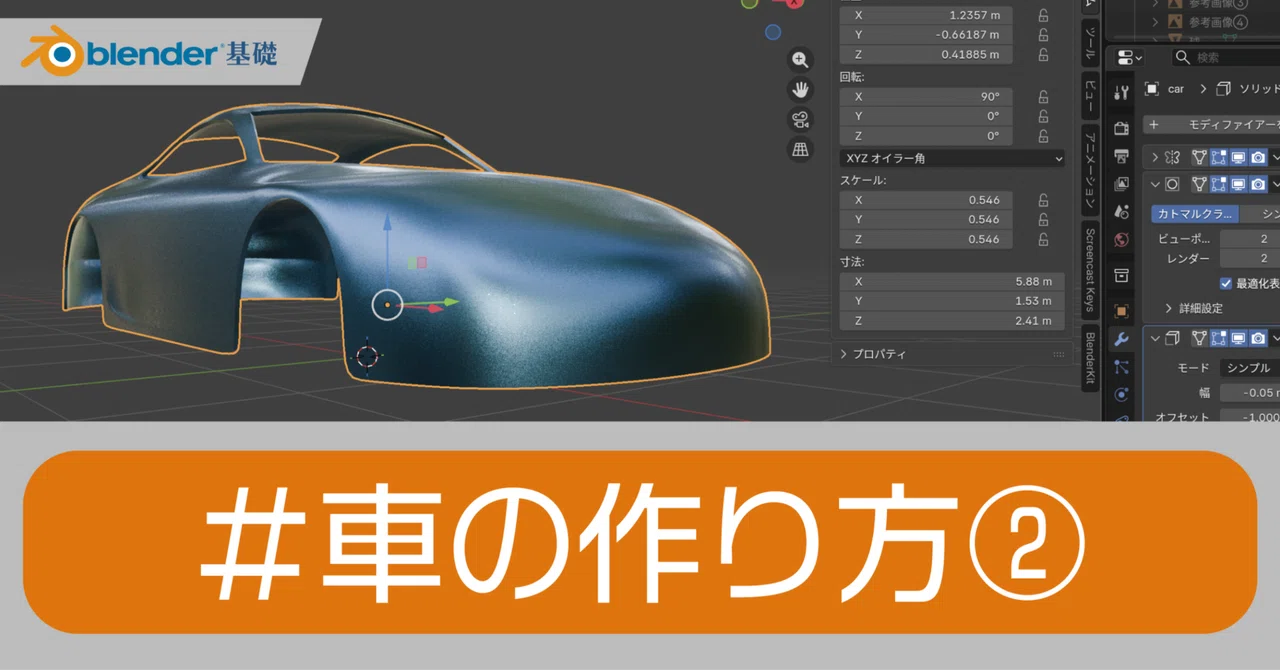This screenshot has width=1280, height=670.
Task: Open the Object properties orange square icon
Action: pos(1121,311)
